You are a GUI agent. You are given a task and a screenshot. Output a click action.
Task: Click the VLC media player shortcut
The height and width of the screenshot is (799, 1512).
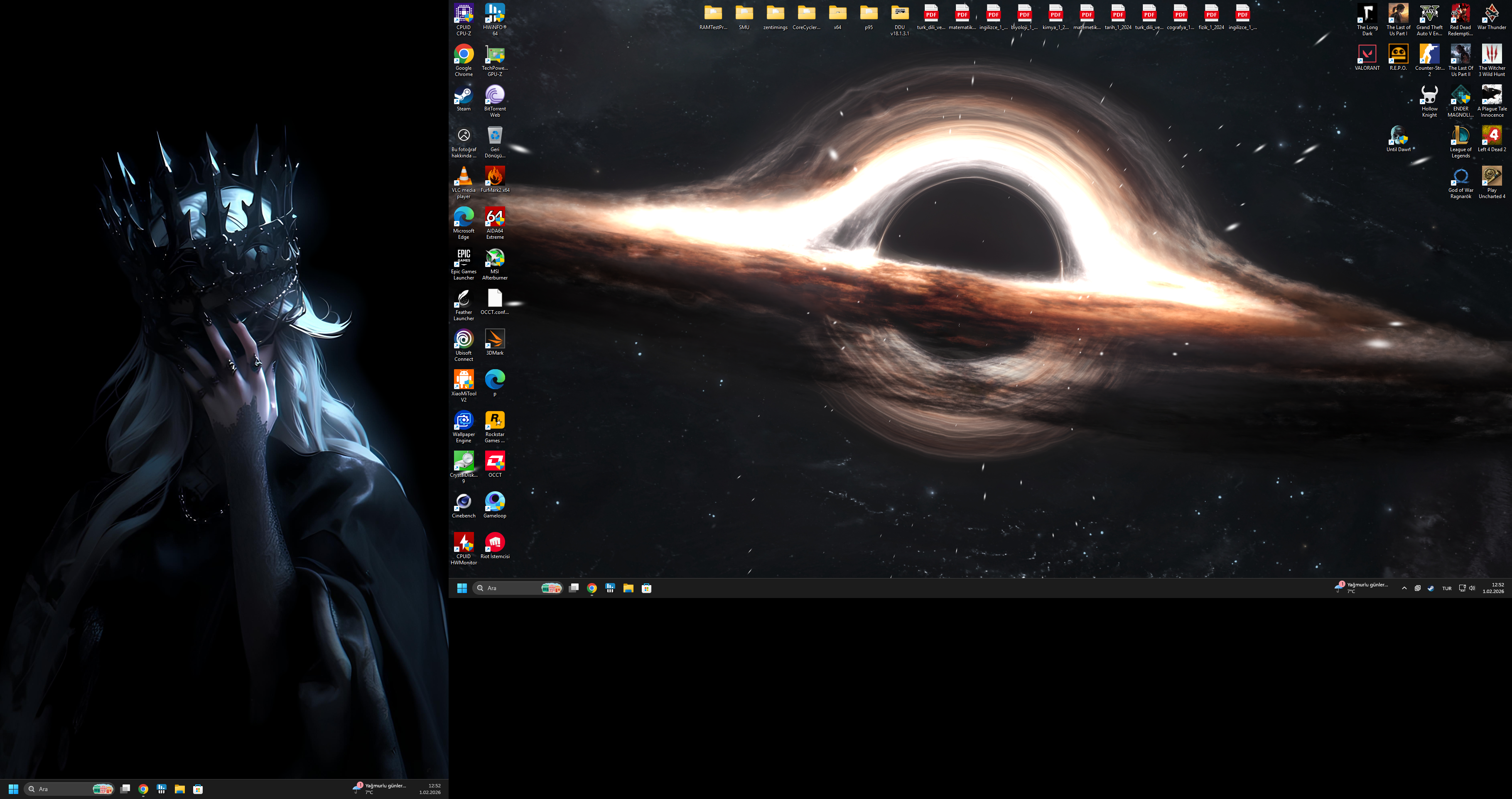pyautogui.click(x=464, y=182)
